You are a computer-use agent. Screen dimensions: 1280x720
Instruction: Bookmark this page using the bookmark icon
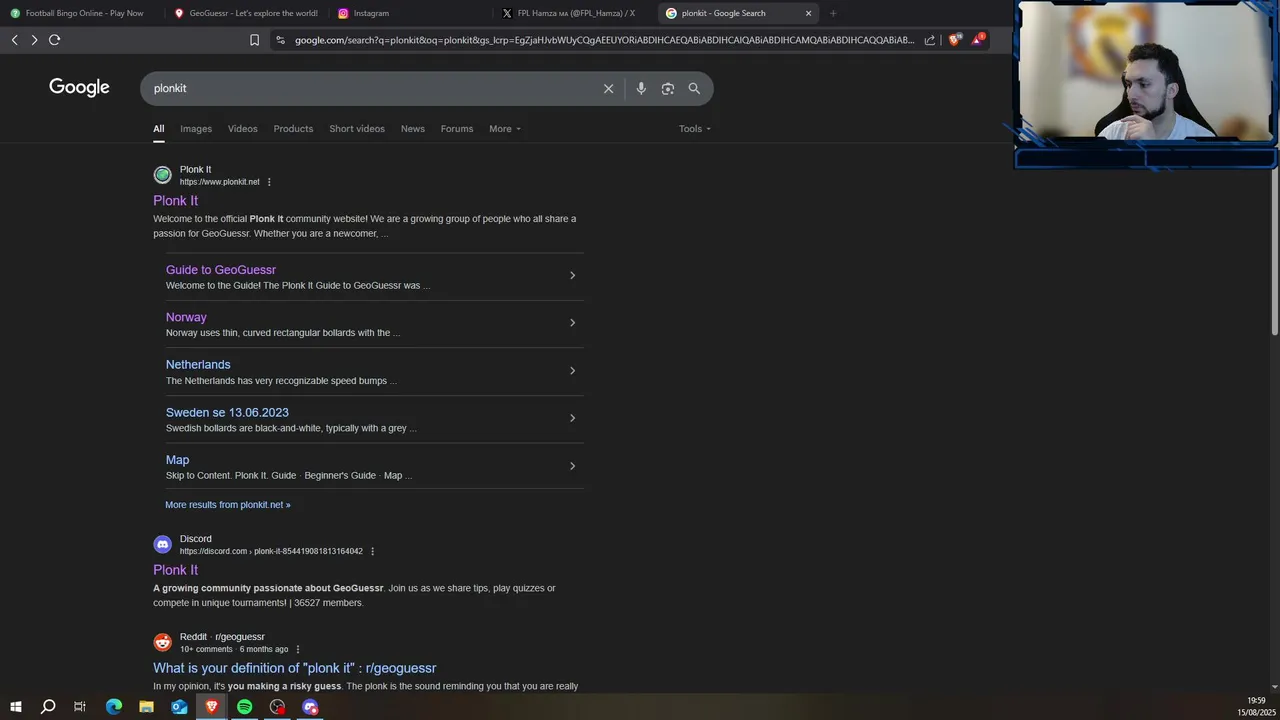coord(254,40)
